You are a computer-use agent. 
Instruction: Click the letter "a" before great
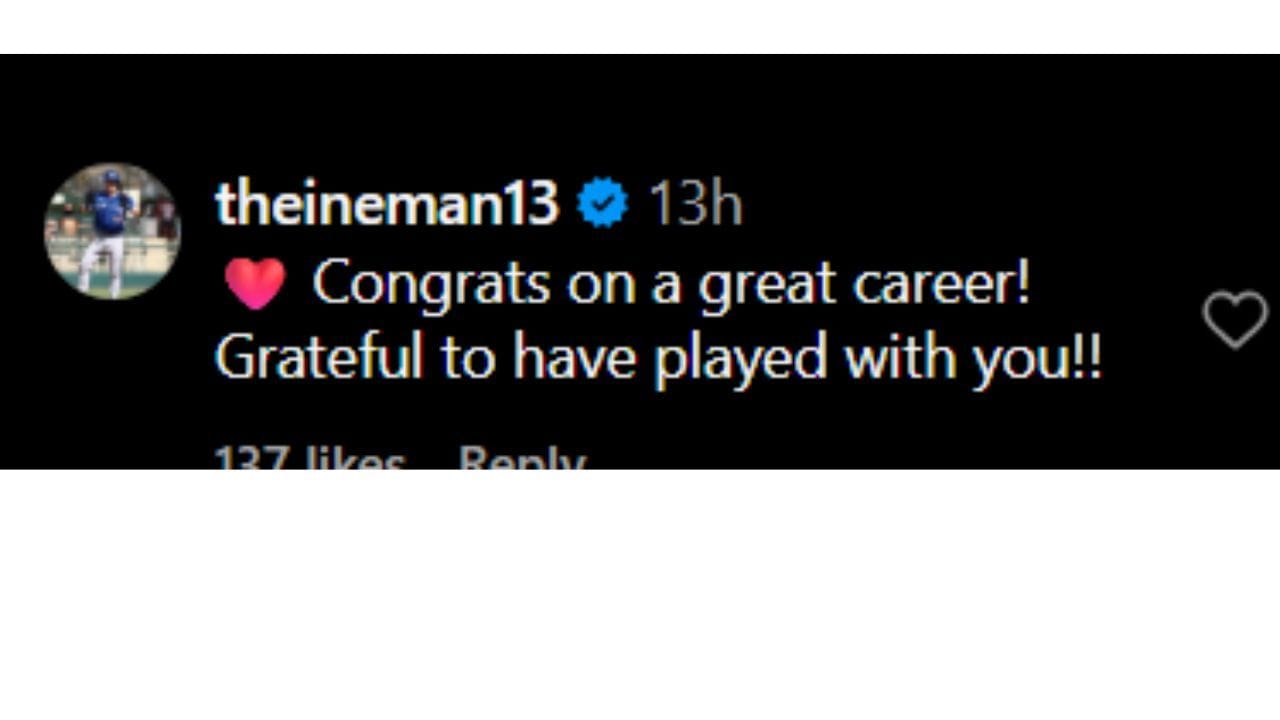coord(667,286)
